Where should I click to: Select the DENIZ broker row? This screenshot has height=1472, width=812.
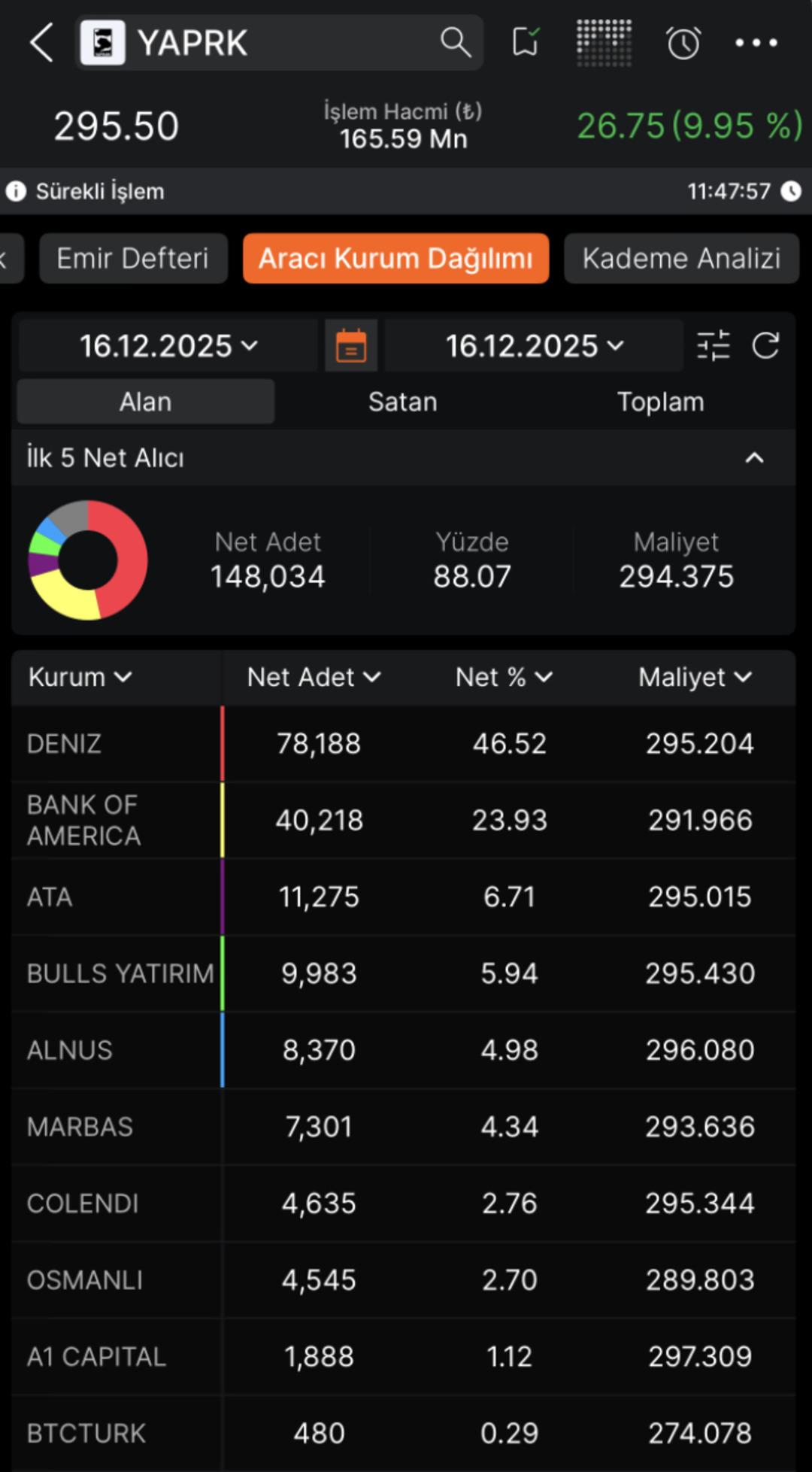(403, 744)
